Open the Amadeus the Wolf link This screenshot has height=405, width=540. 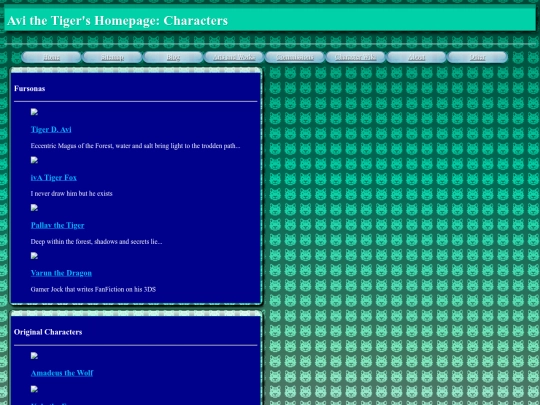pyautogui.click(x=62, y=373)
